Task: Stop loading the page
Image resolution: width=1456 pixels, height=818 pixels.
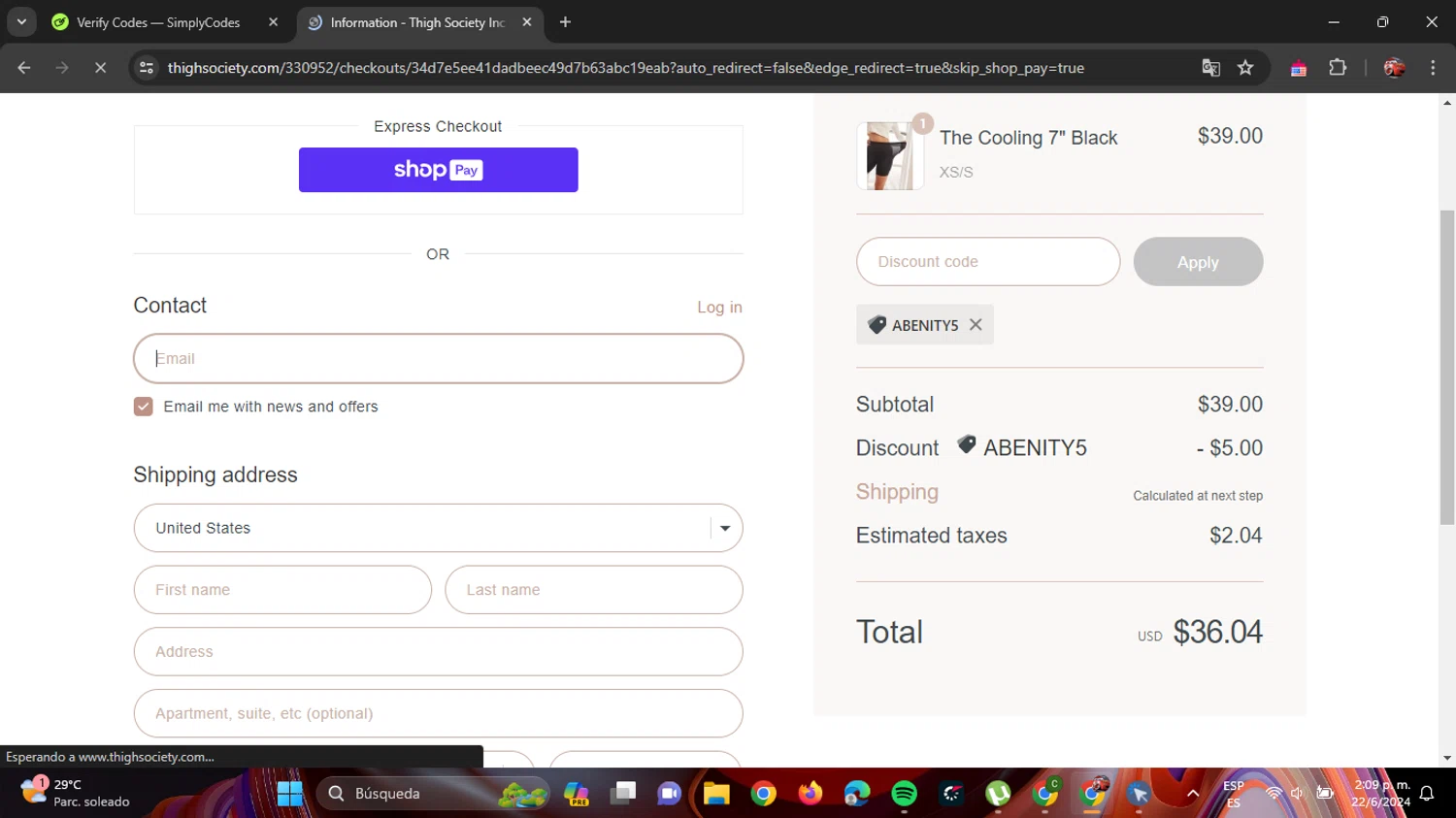Action: (x=100, y=68)
